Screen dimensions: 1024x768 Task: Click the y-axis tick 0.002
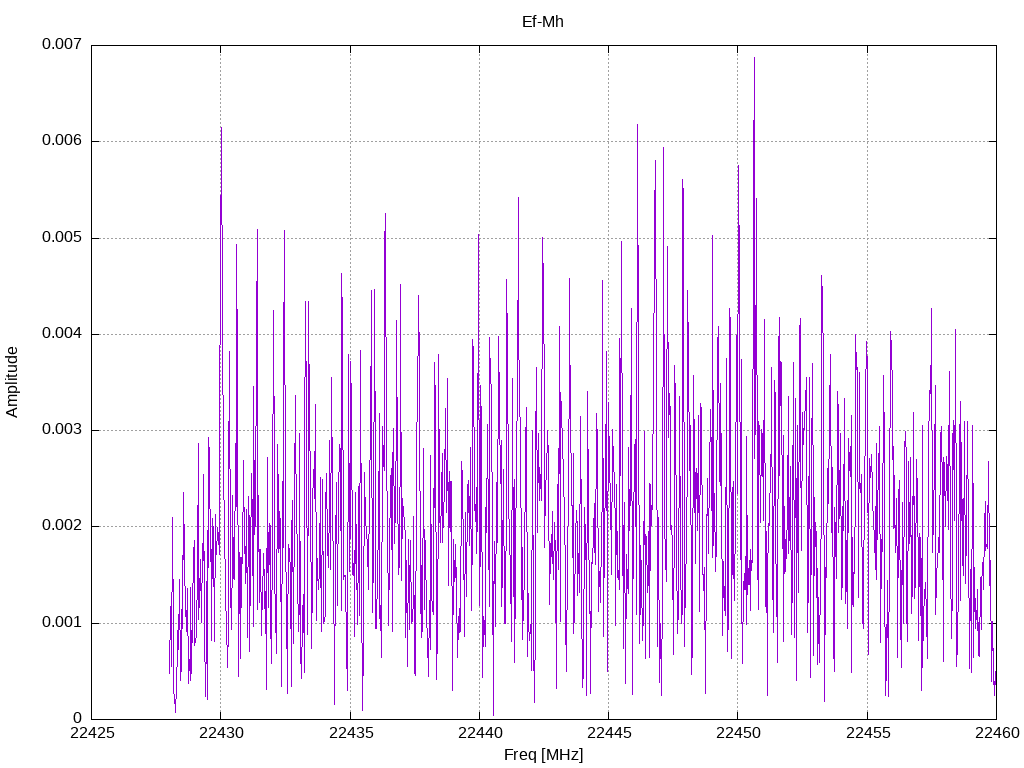(x=62, y=525)
